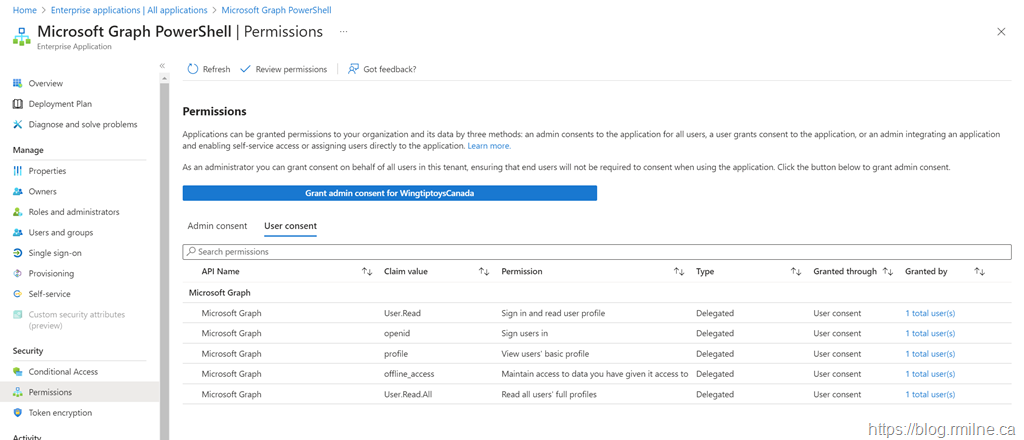
Task: Click the Properties icon in sidebar
Action: [18, 171]
